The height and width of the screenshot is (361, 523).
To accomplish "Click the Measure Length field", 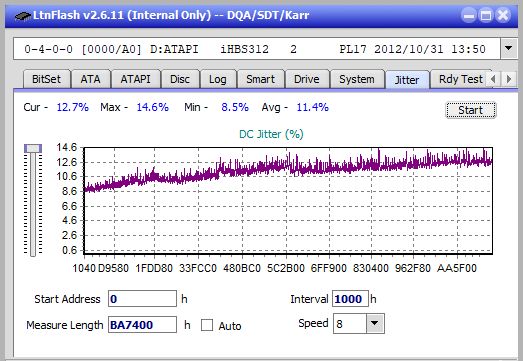I will click(142, 325).
